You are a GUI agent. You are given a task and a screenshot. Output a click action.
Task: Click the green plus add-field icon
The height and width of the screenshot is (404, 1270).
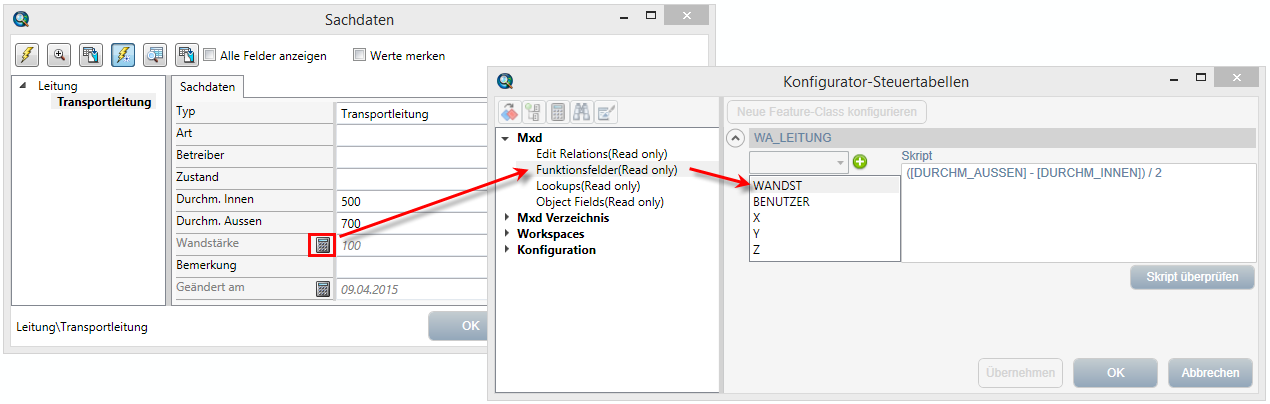[860, 162]
